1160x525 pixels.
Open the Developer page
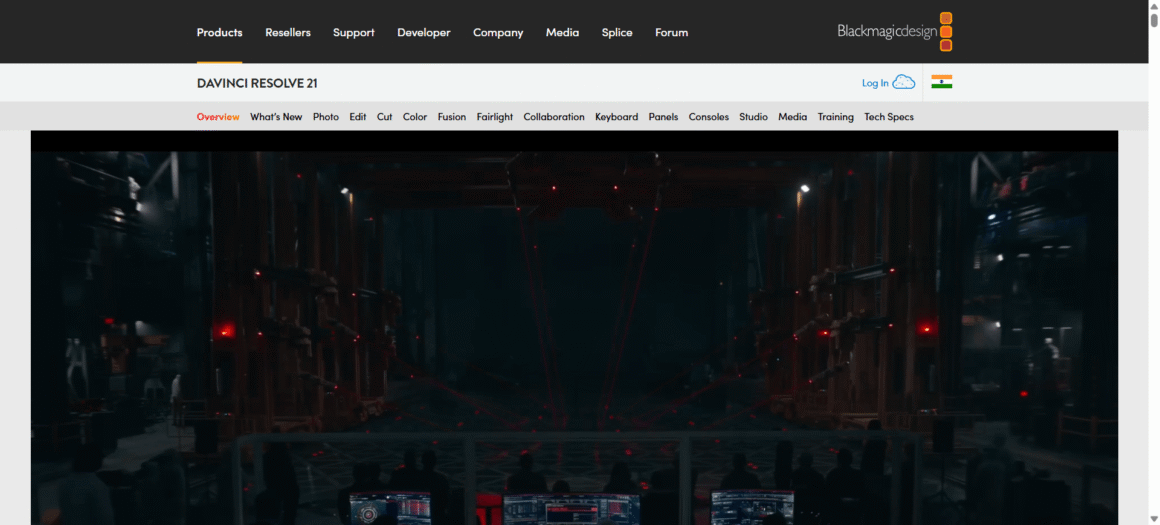click(424, 33)
